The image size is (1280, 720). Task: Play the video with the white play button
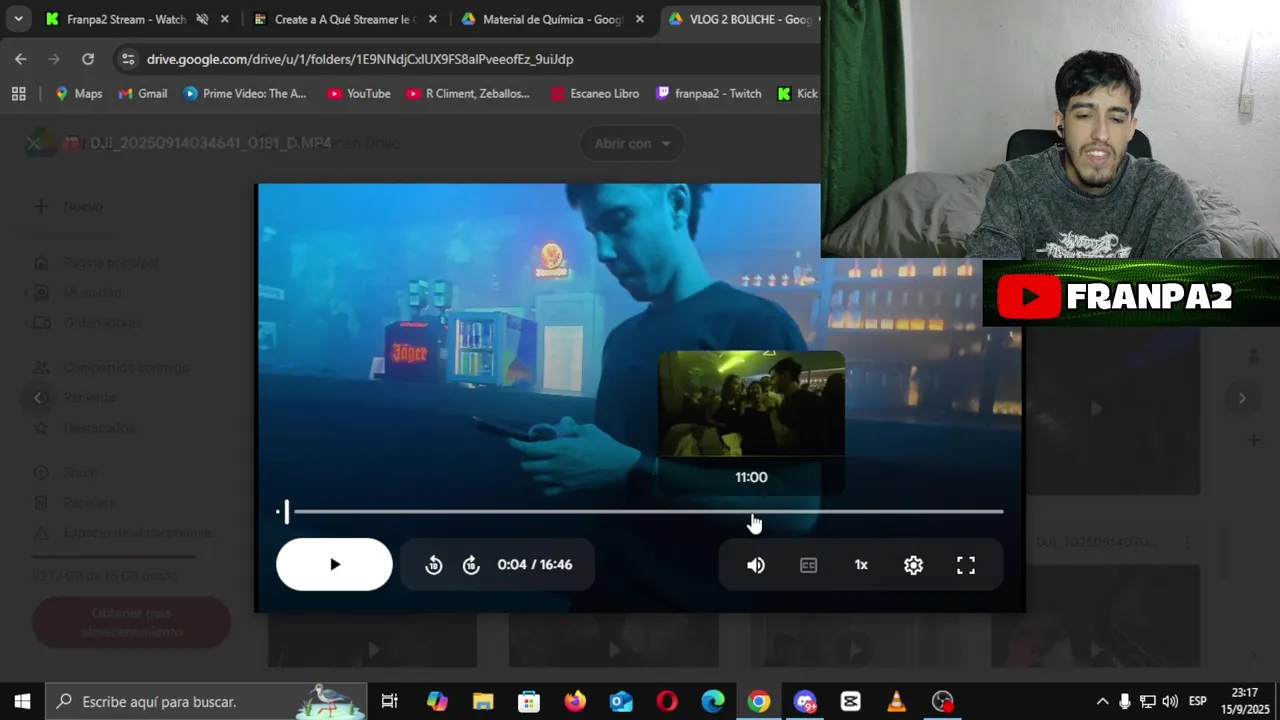click(334, 564)
